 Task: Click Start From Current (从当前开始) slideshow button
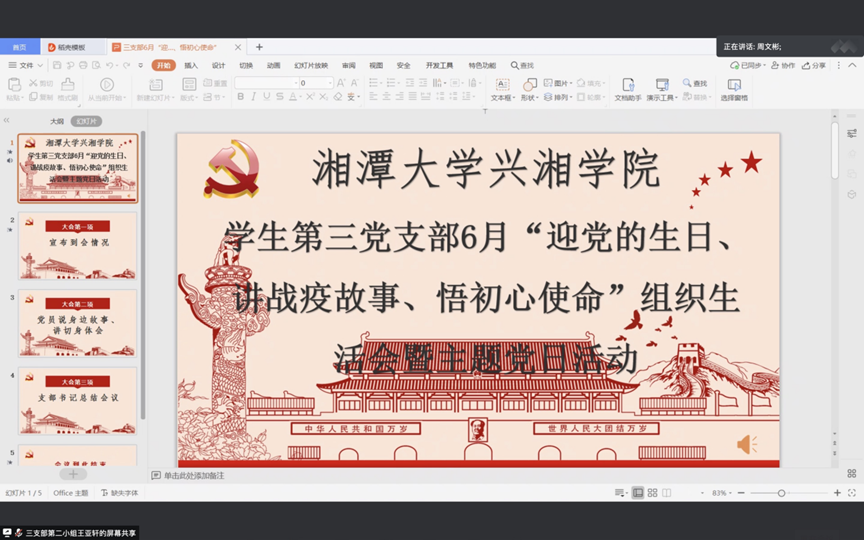pyautogui.click(x=107, y=89)
